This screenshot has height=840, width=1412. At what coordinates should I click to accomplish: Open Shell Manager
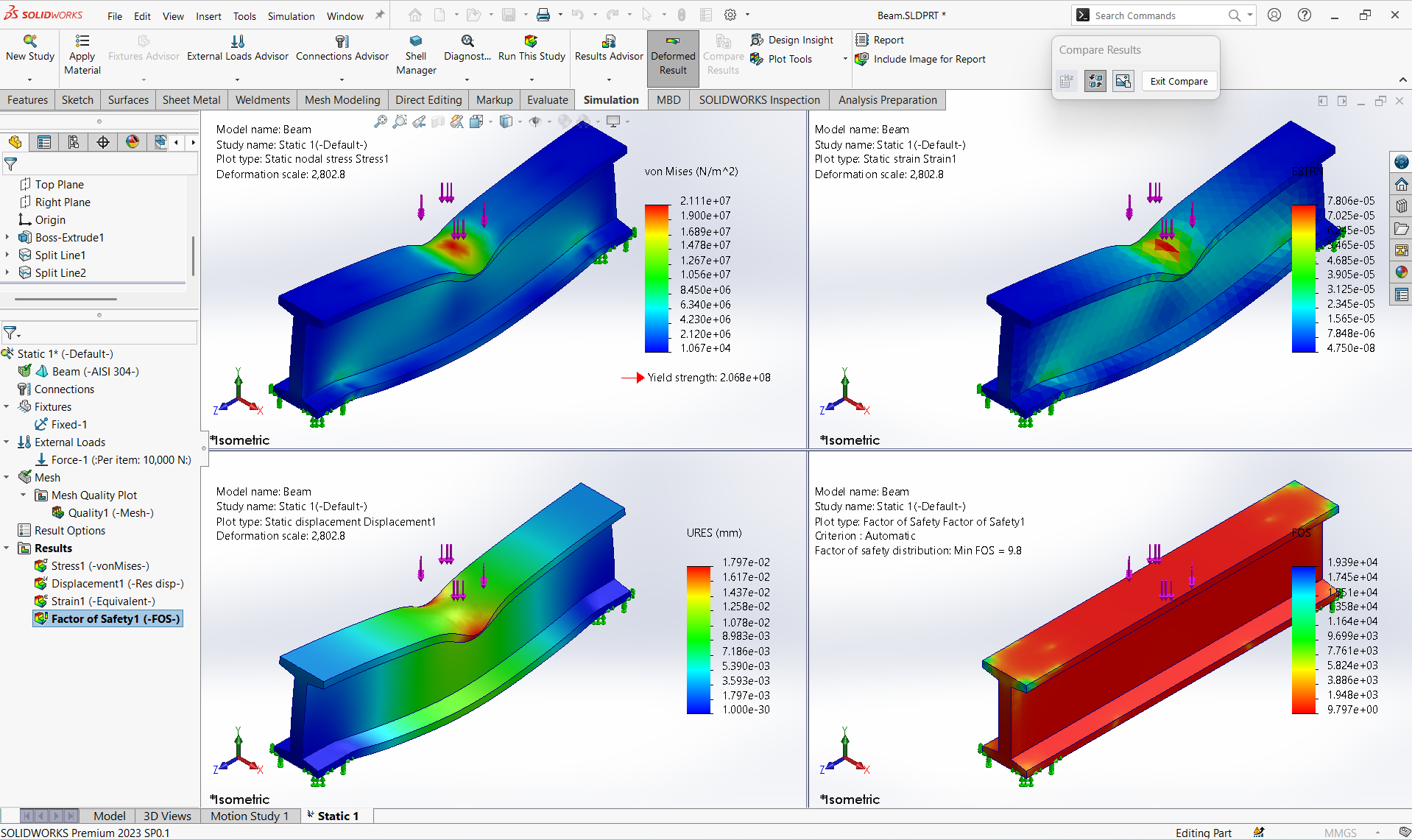(x=416, y=55)
